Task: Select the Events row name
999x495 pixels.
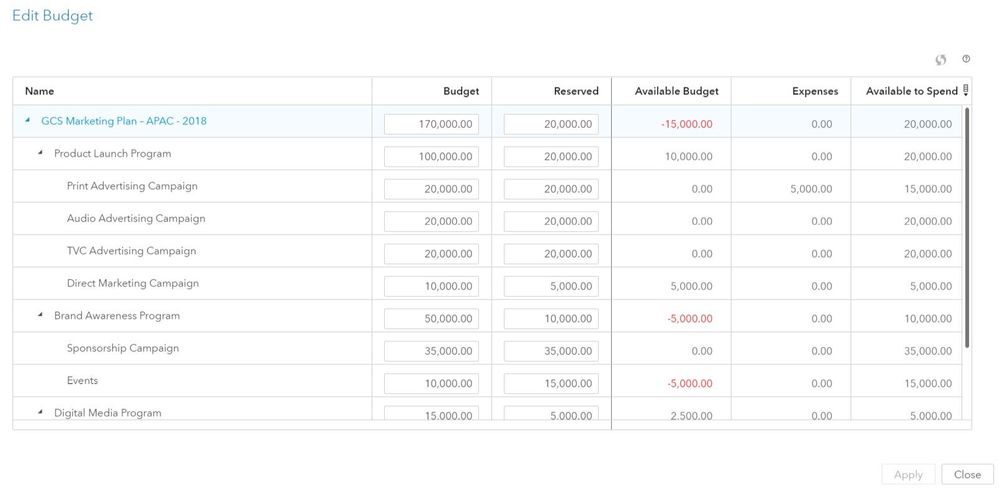Action: click(x=82, y=380)
